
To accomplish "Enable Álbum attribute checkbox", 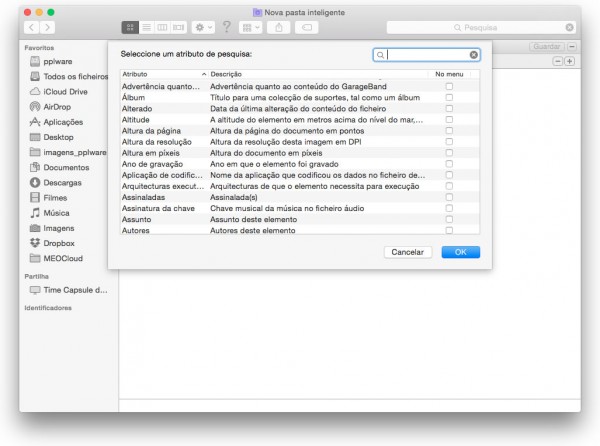I will click(x=449, y=98).
